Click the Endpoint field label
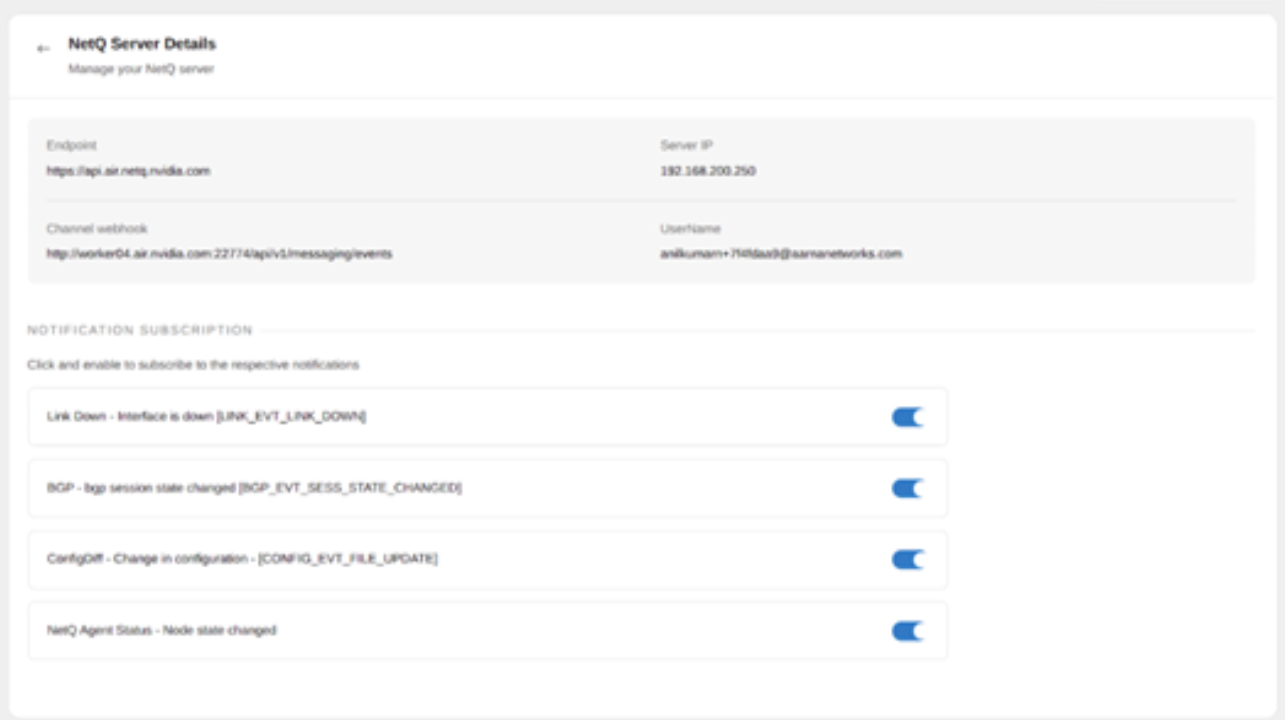 71,145
